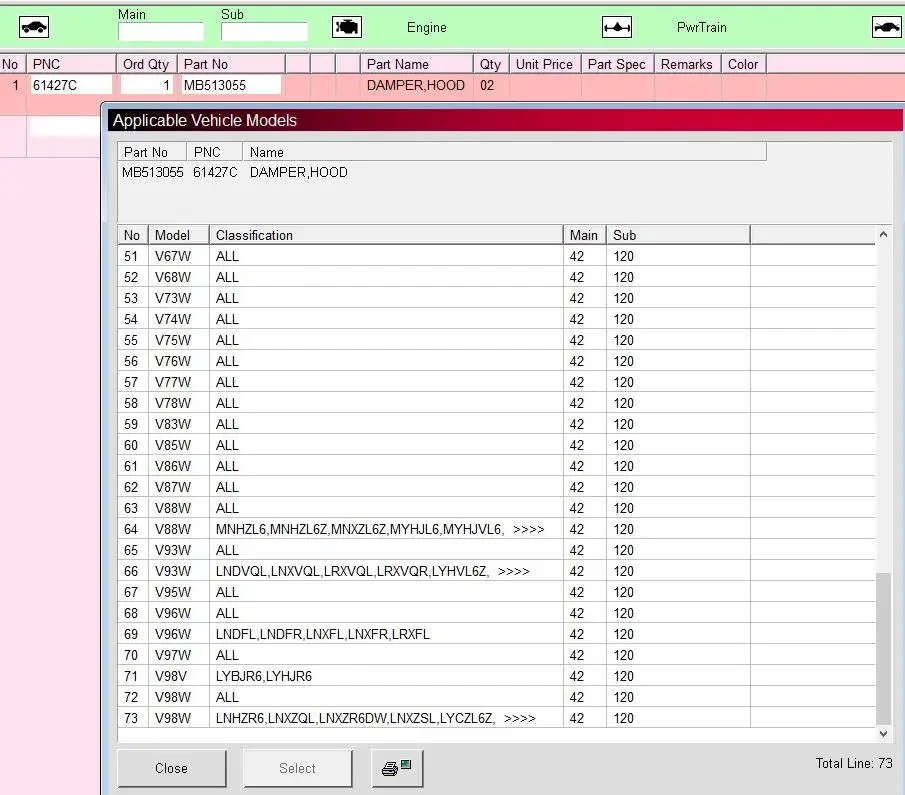Select row 72, V98W classification ALL

pos(496,697)
